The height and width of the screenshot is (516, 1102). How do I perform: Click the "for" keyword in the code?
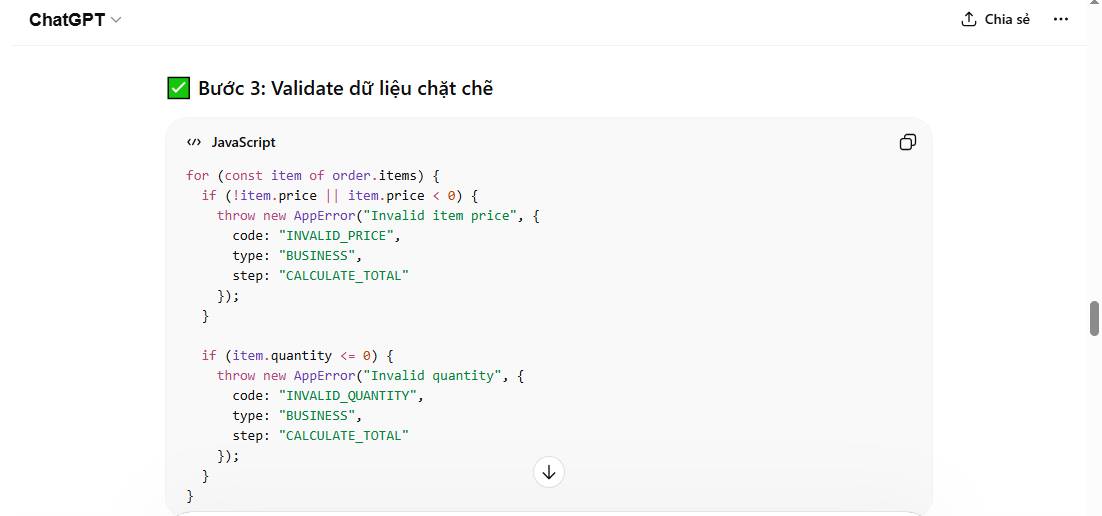tap(197, 175)
